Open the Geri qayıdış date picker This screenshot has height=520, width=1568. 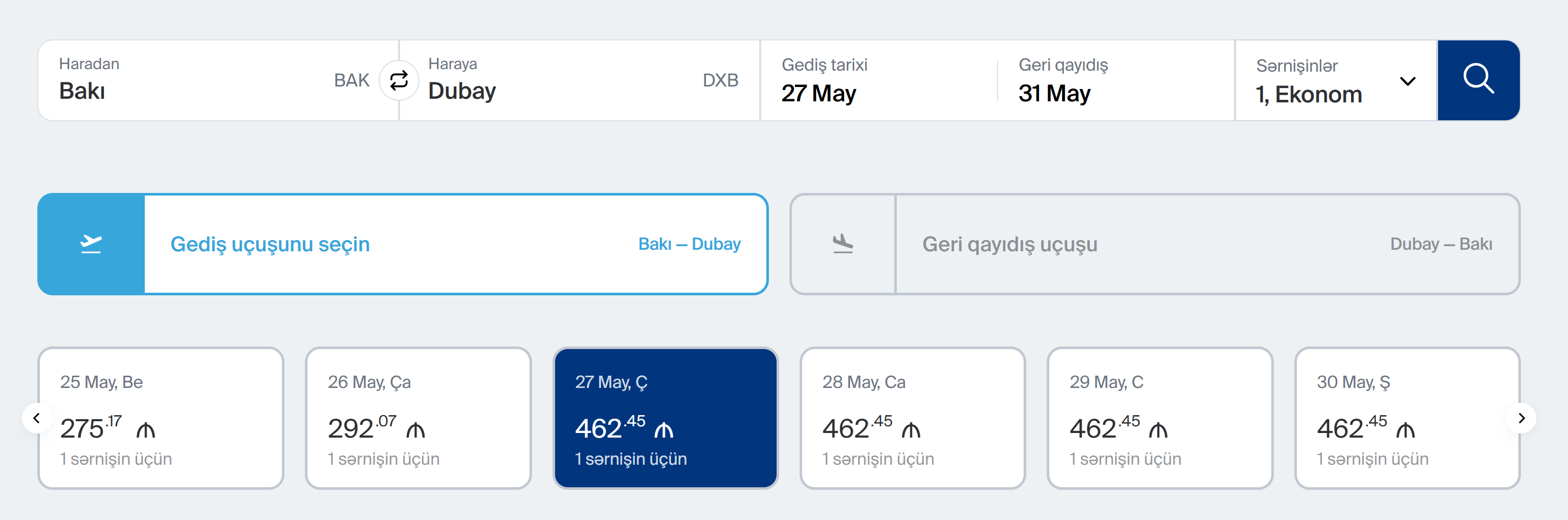point(1114,81)
